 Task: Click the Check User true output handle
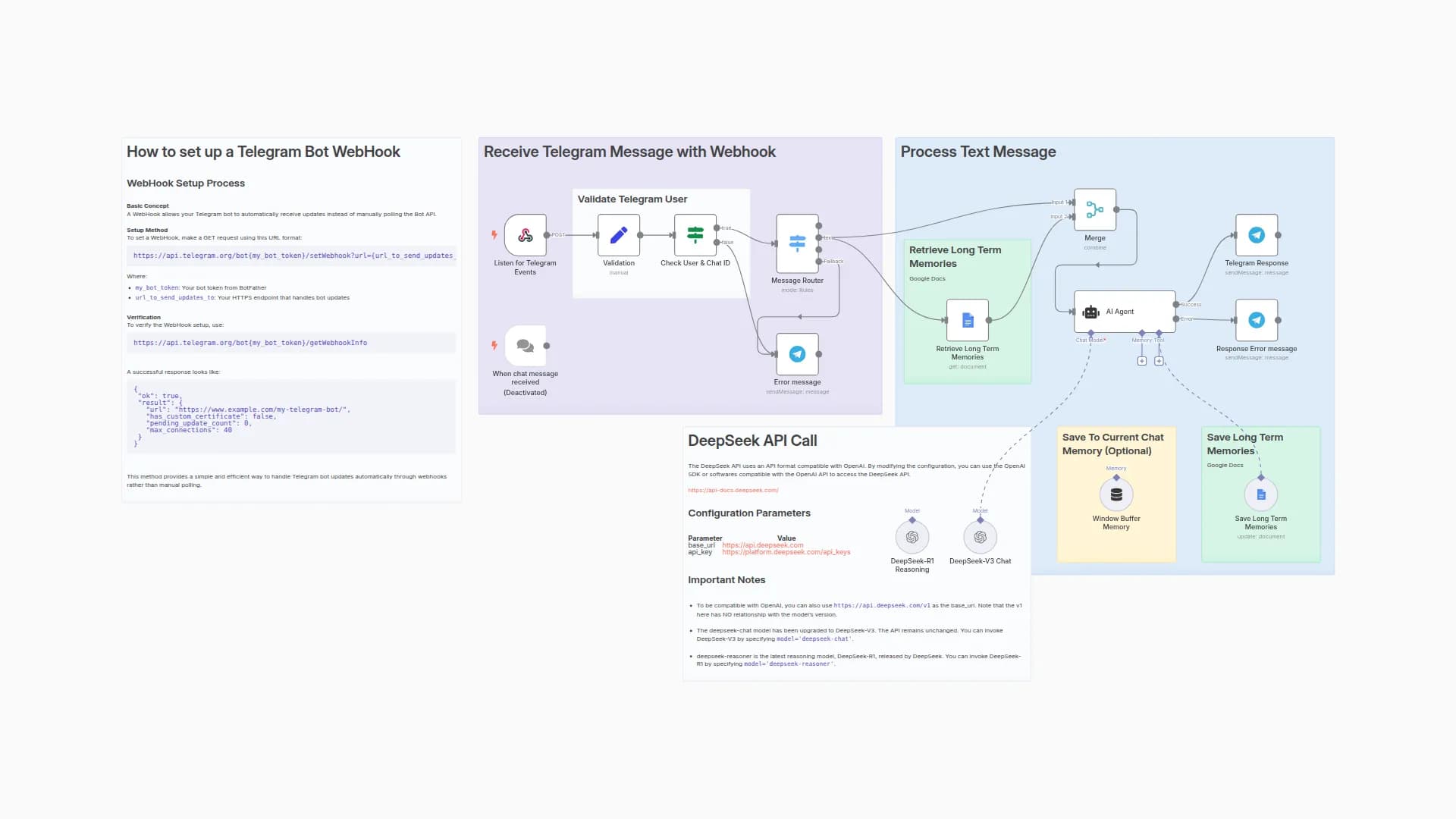pyautogui.click(x=717, y=227)
